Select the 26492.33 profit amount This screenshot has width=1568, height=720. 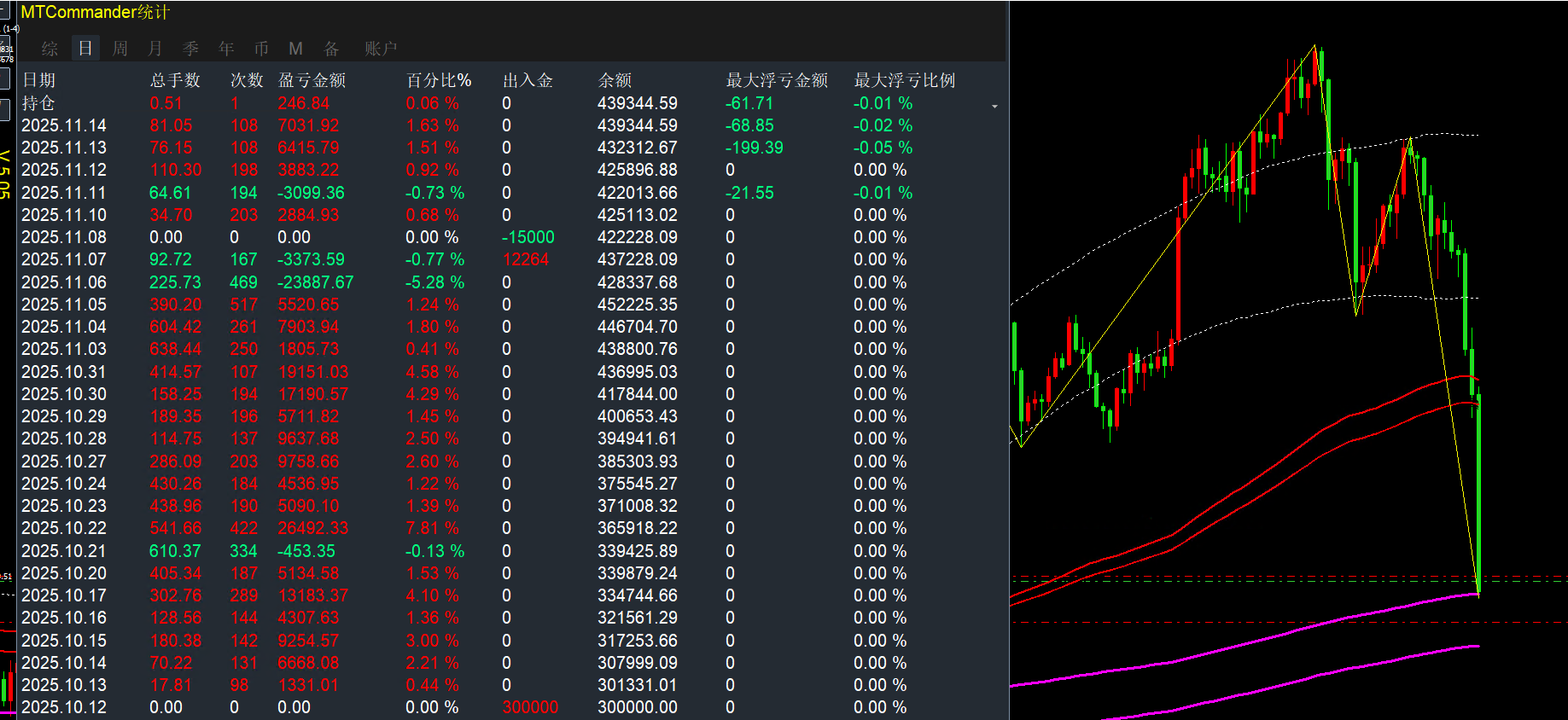tap(313, 528)
